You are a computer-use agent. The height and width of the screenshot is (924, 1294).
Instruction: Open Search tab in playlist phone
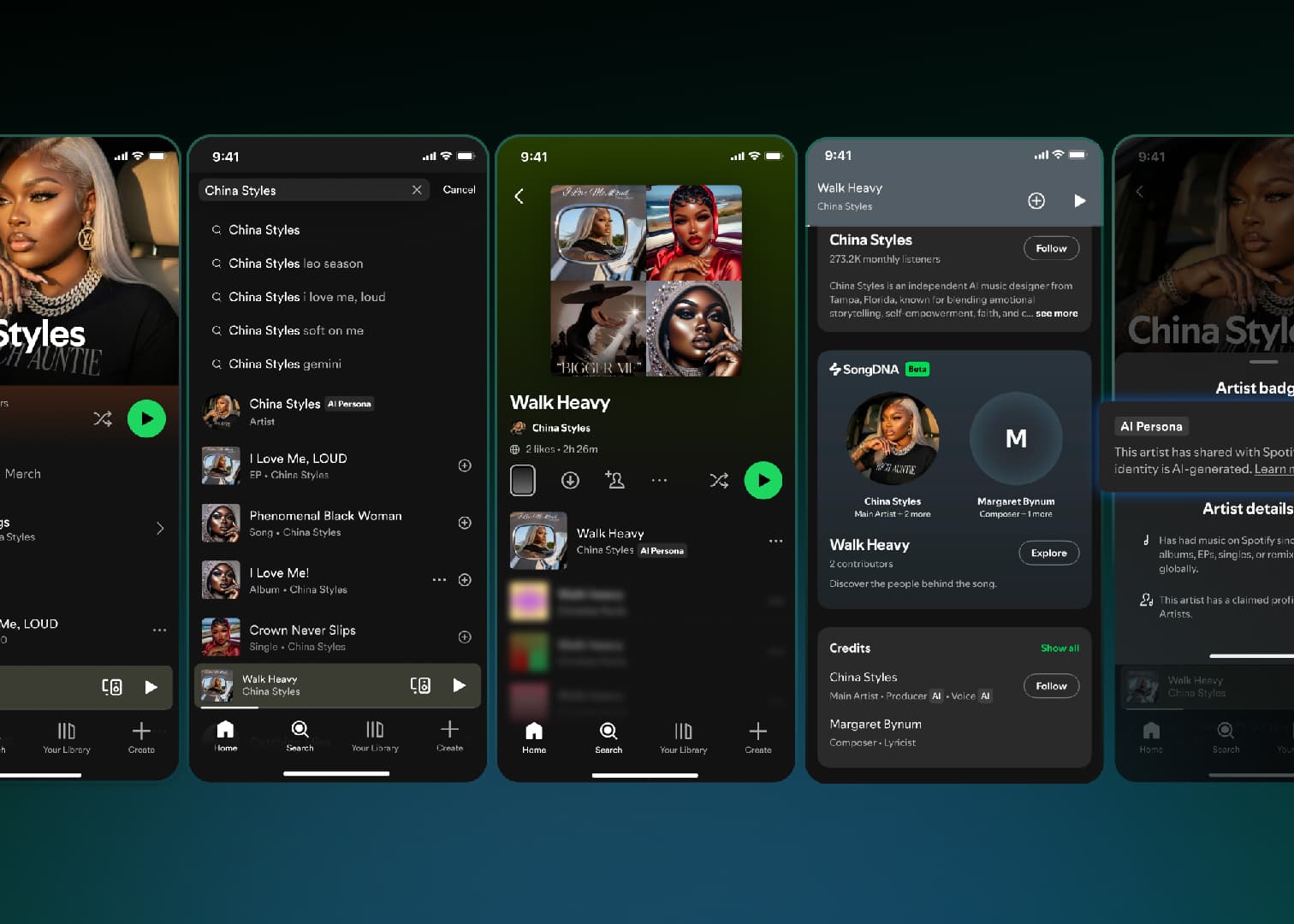click(x=608, y=737)
